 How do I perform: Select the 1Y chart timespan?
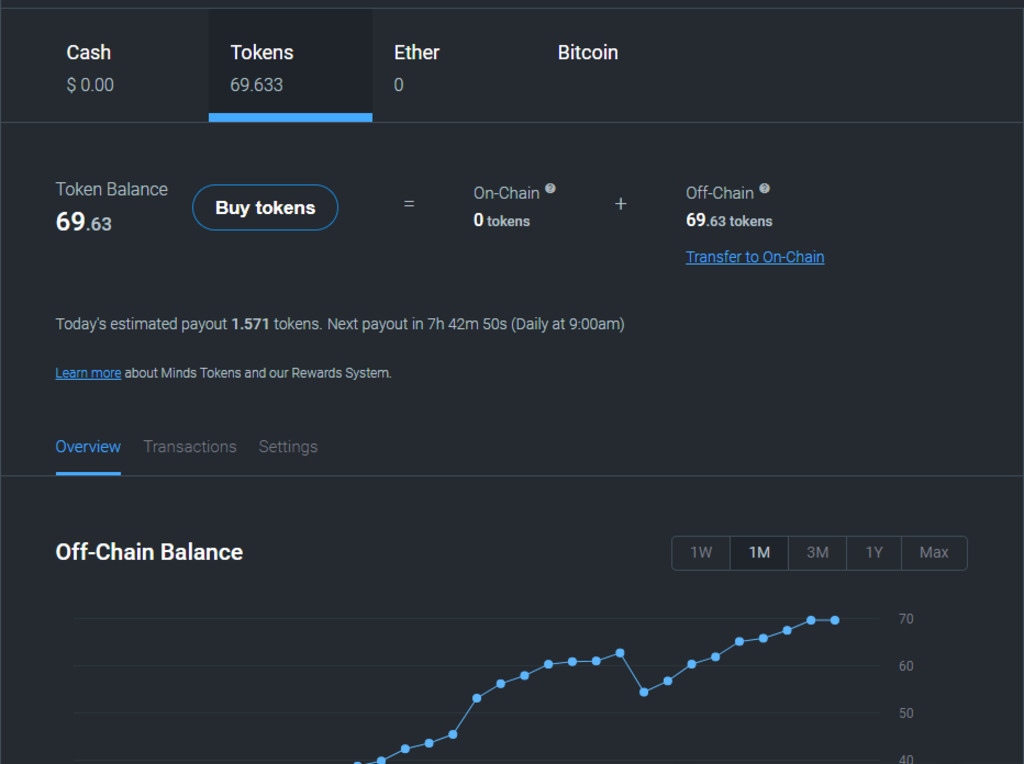[874, 553]
